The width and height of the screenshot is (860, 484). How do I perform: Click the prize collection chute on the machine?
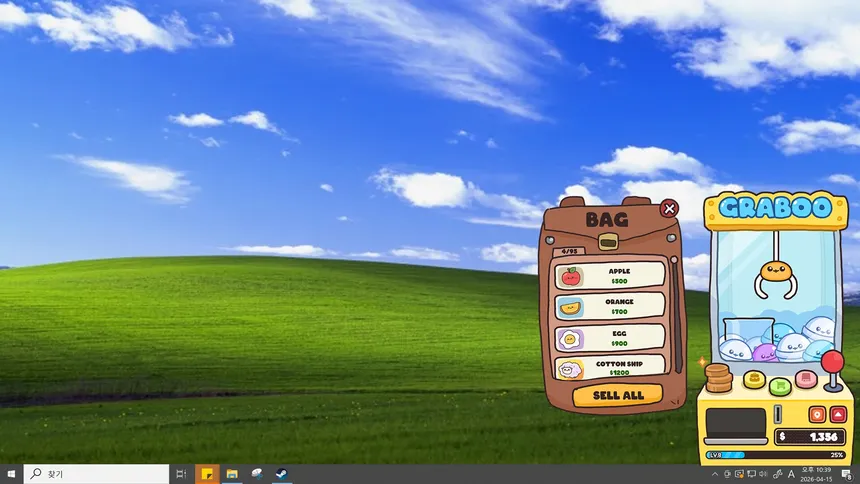coord(735,425)
